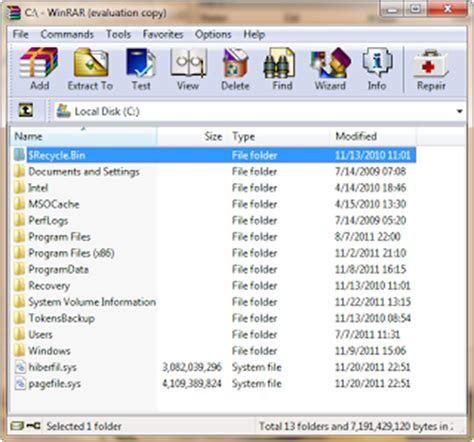
Task: Select System Volume Information folder
Action: click(x=92, y=302)
